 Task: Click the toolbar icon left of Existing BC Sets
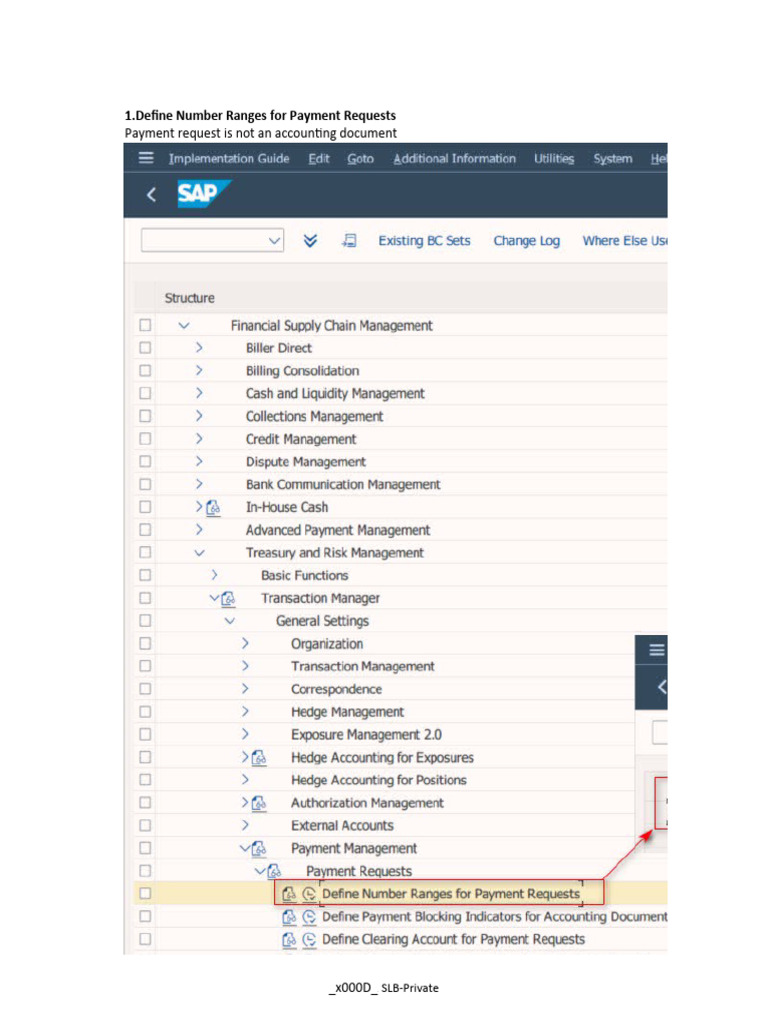tap(349, 241)
